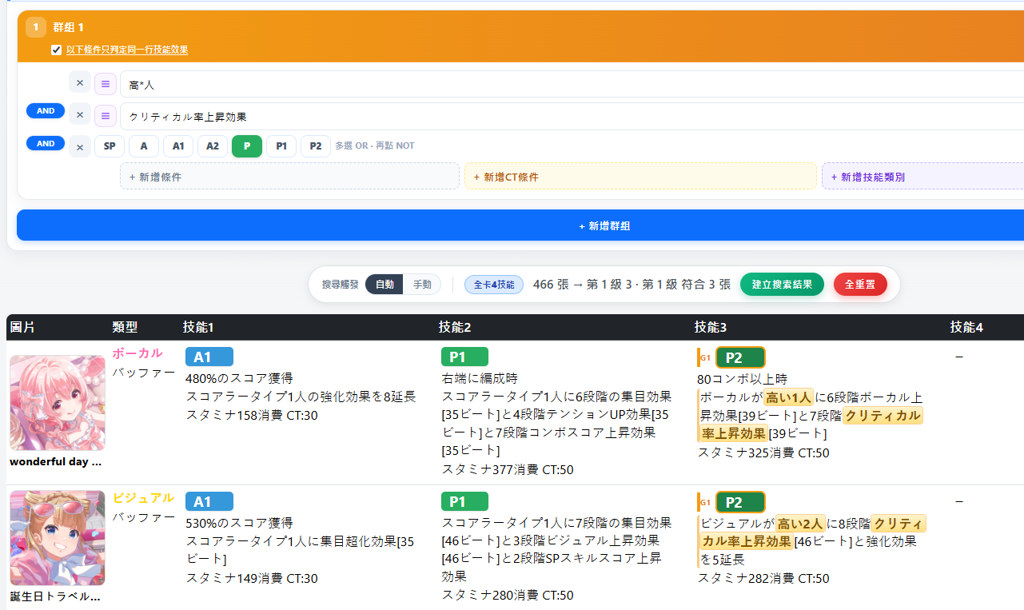
Task: Click the スタミナ282消費 CT:50 text
Action: click(763, 578)
